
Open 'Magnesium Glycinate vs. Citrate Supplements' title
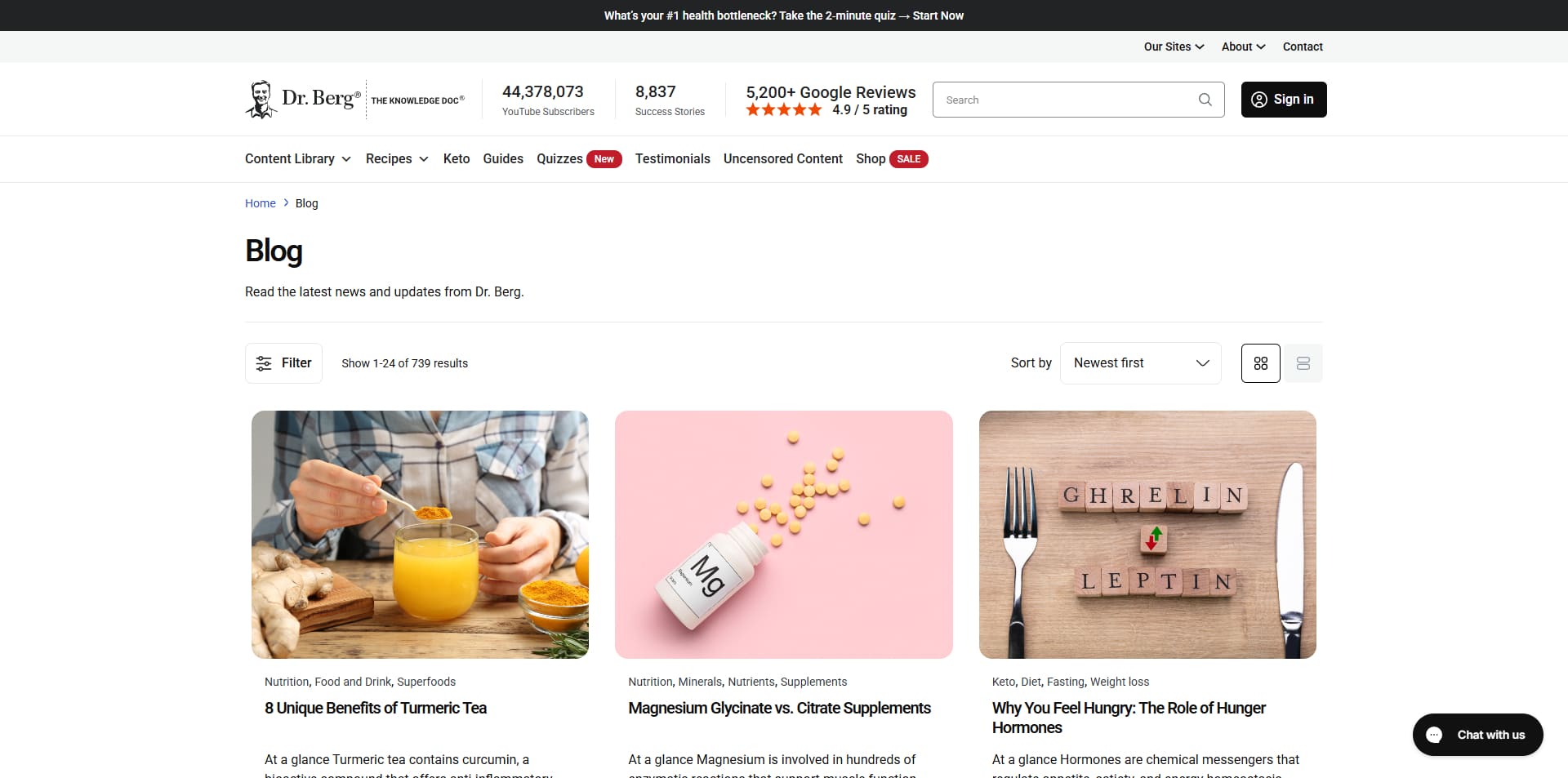(x=779, y=709)
